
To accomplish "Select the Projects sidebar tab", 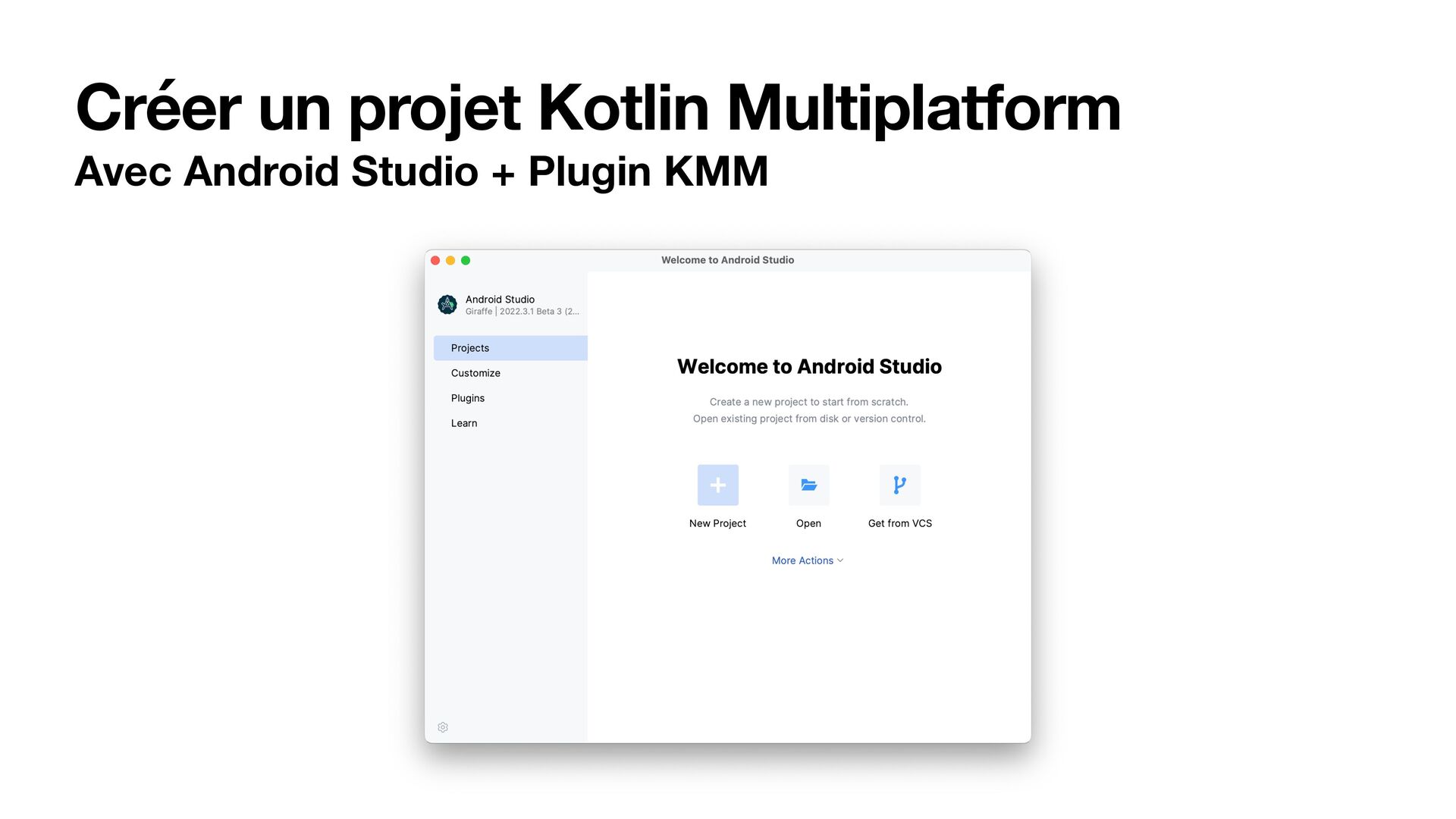I will (x=510, y=348).
